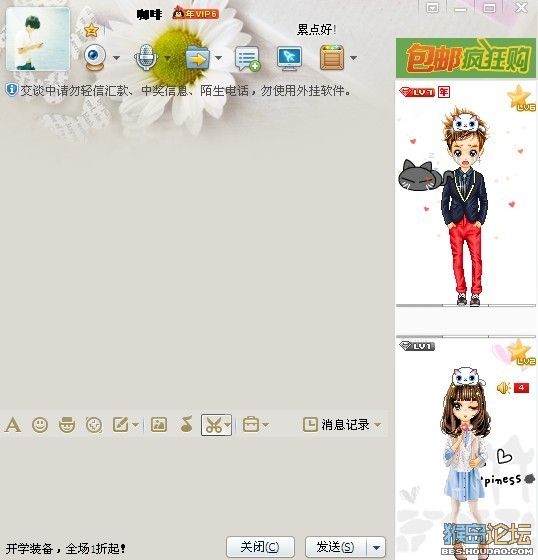
Task: Click the yellow star level icon
Action: click(91, 30)
